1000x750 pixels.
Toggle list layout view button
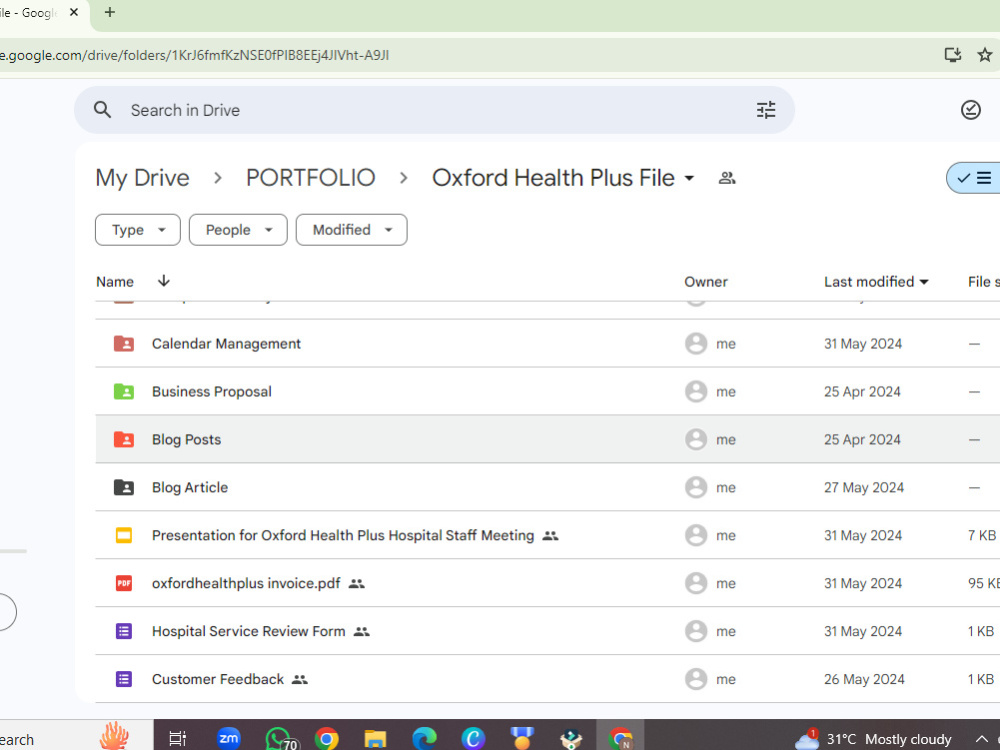(x=974, y=178)
